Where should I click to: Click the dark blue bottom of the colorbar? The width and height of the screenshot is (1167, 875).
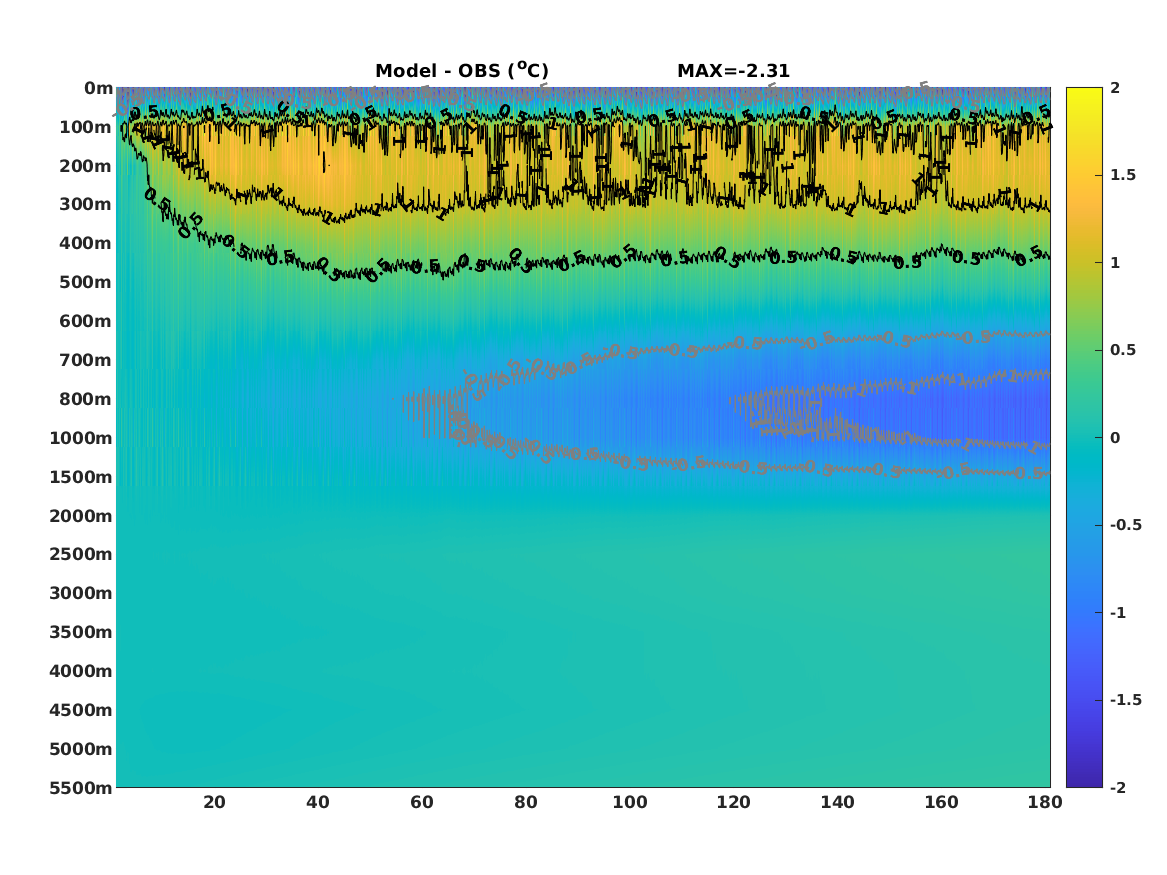(1084, 780)
